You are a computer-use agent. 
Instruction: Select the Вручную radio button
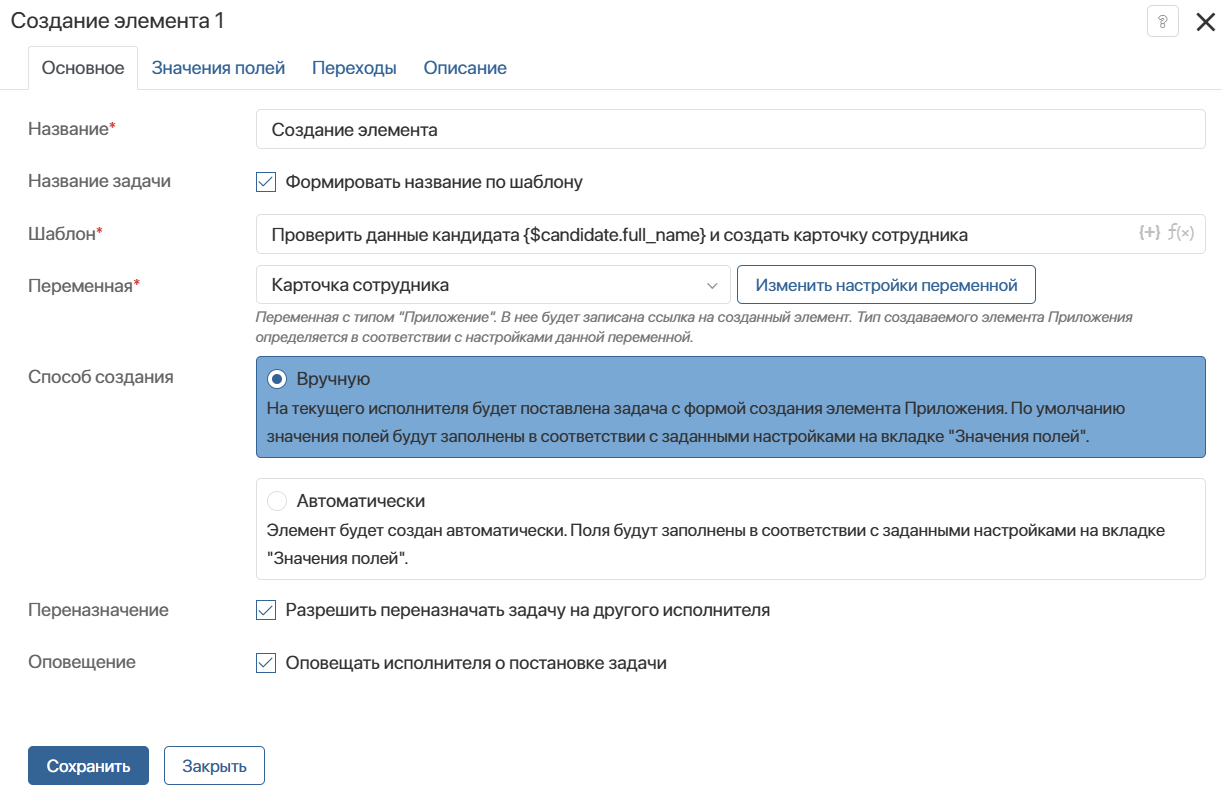[x=277, y=379]
